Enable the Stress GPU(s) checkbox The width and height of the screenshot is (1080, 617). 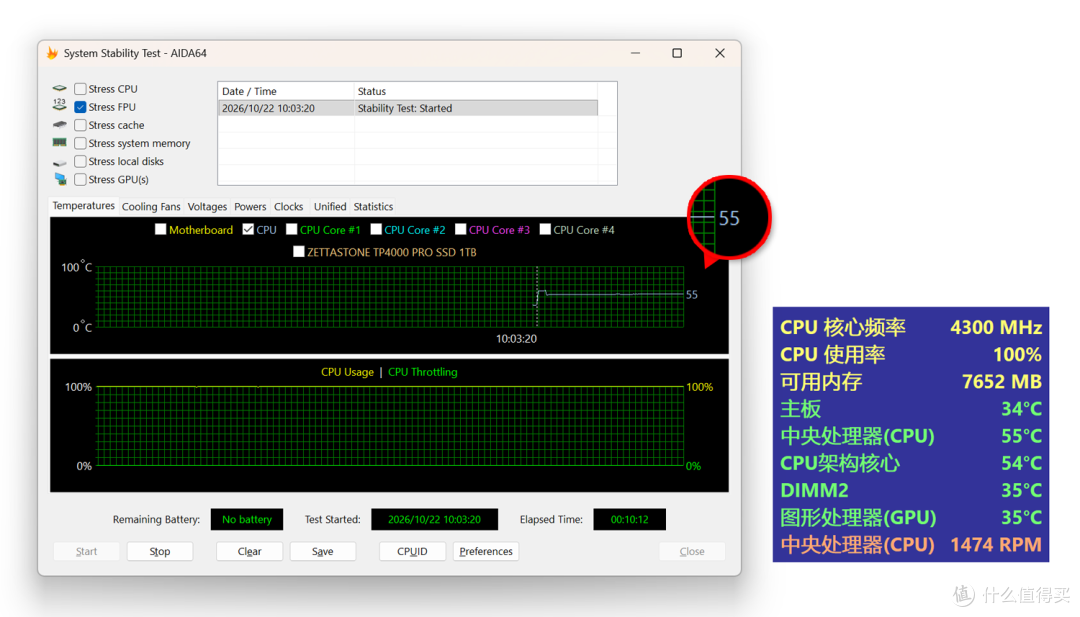[x=81, y=180]
